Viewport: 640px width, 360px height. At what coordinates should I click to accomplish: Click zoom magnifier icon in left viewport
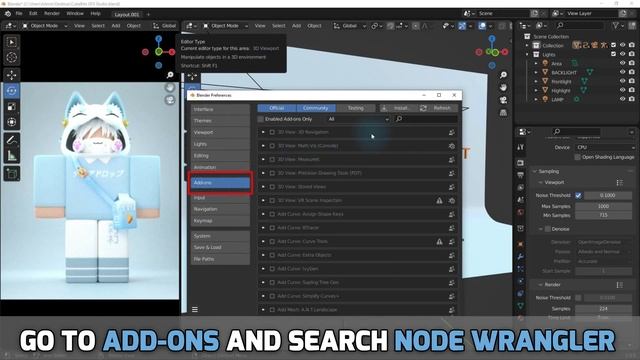[x=170, y=75]
